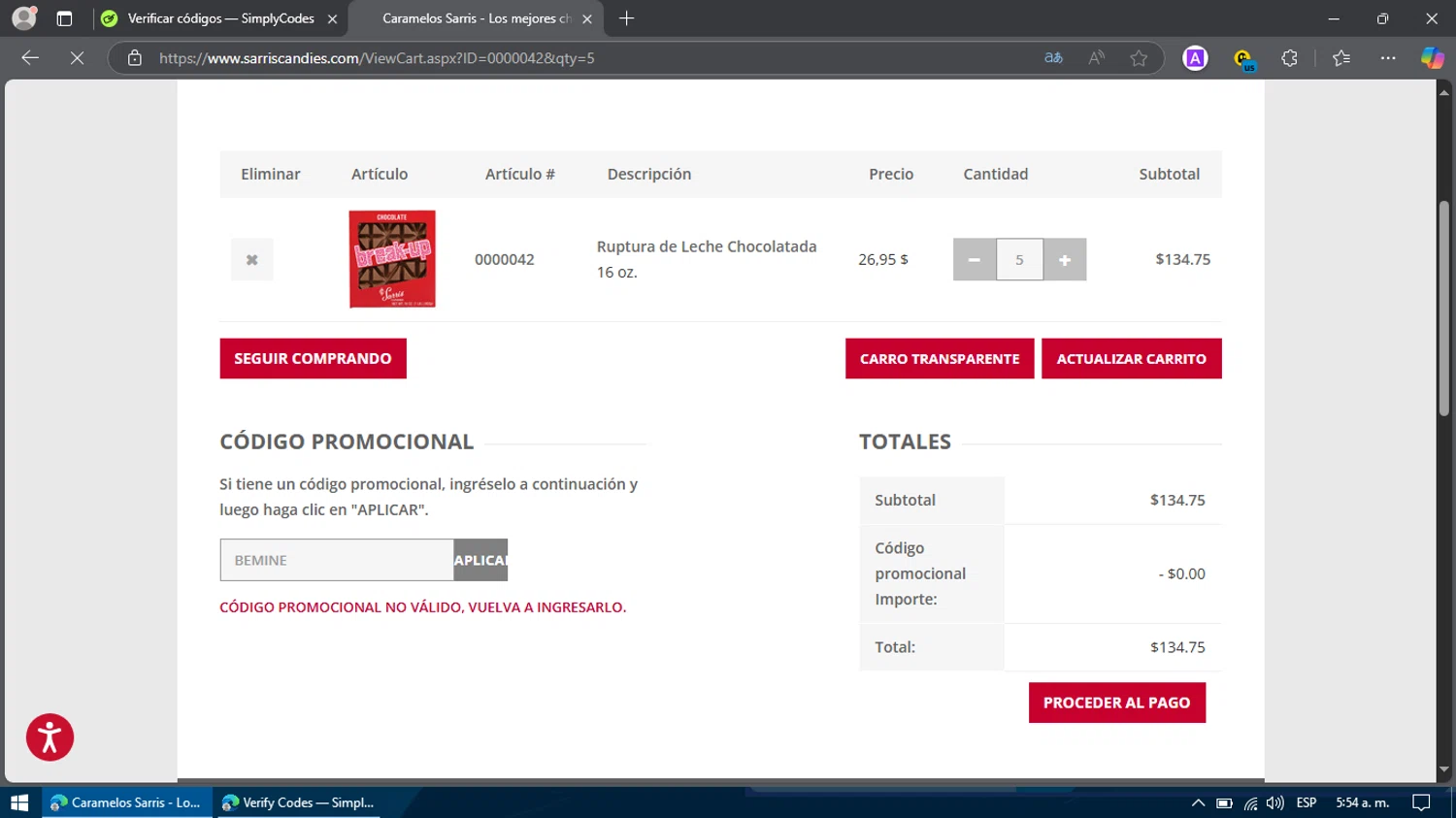Remove item 0000042 with the X icon
This screenshot has width=1456, height=818.
pyautogui.click(x=251, y=259)
